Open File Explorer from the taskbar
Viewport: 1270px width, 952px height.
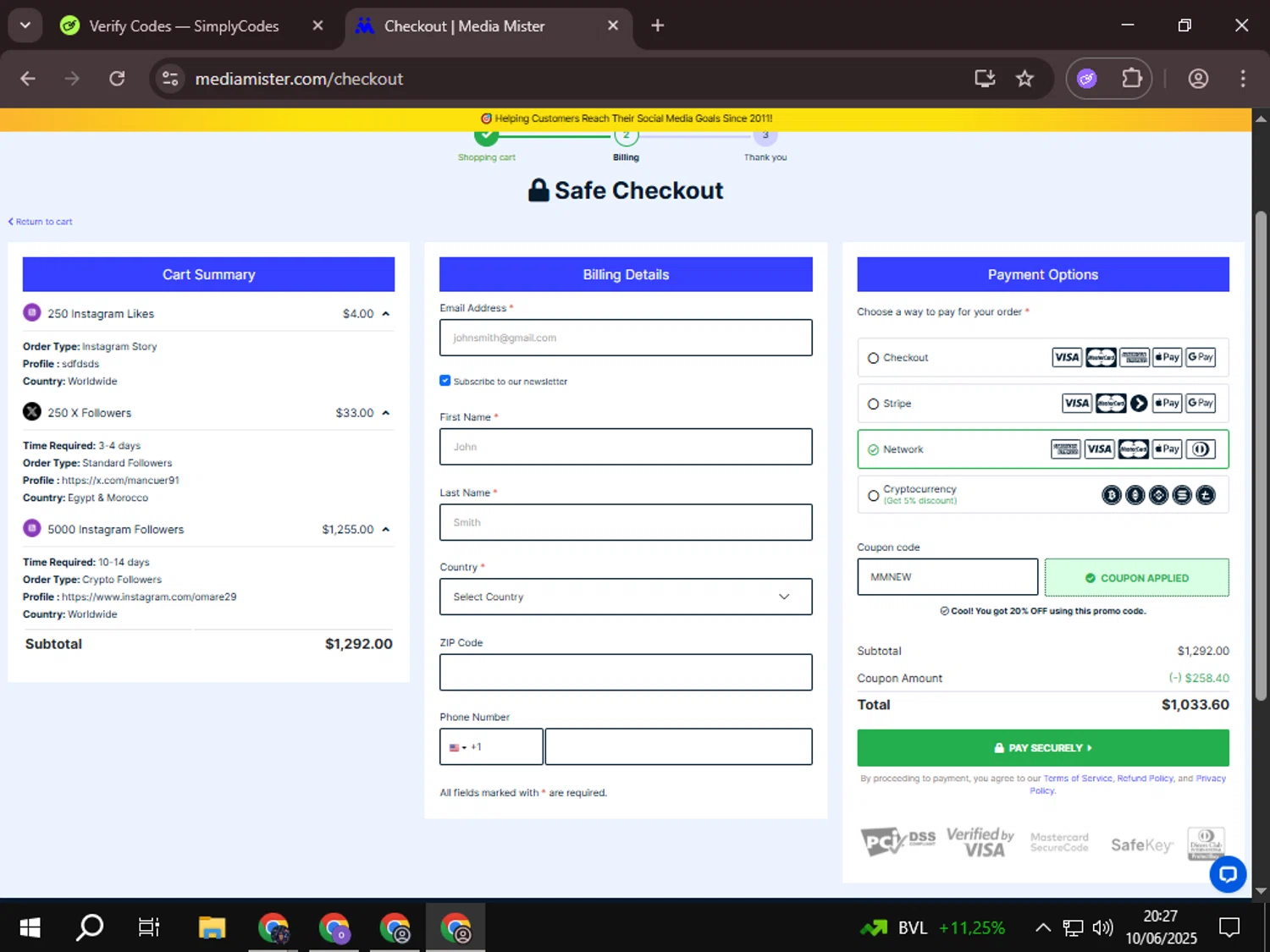pos(212,927)
